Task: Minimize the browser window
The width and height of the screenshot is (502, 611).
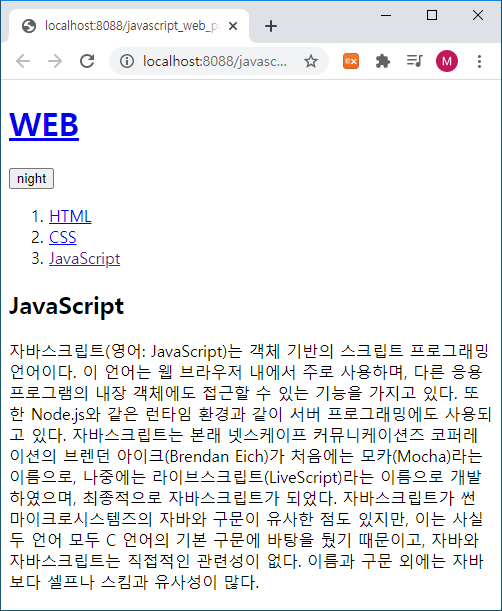Action: (386, 15)
